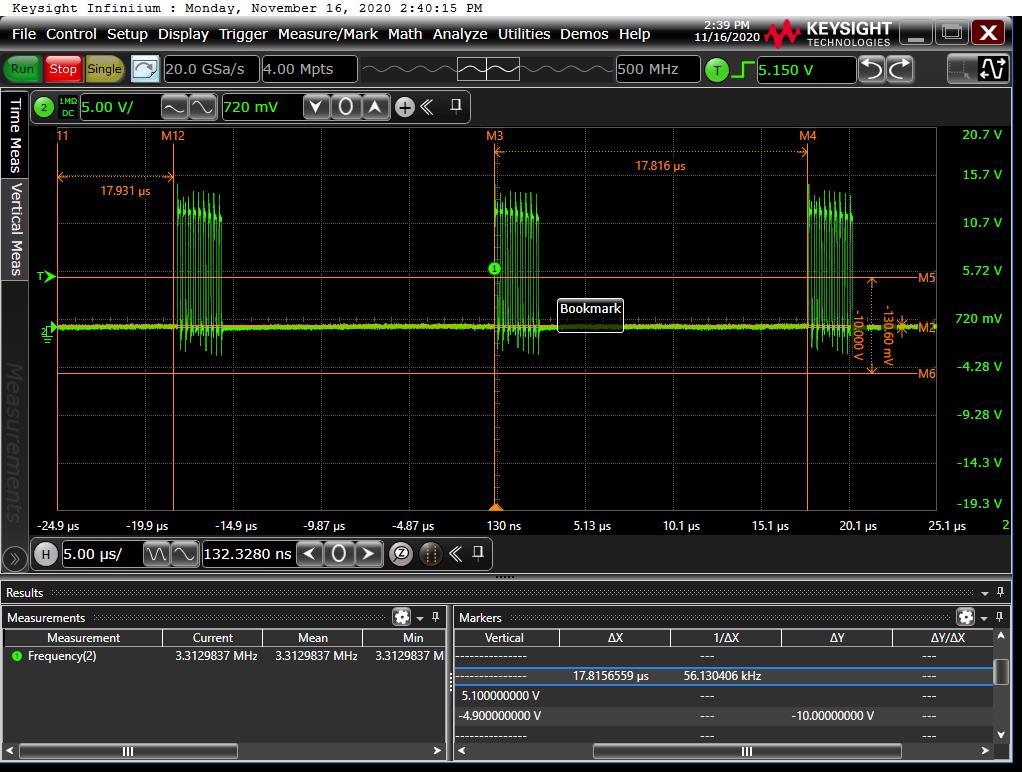Click the red Stop button
1022x772 pixels.
coord(63,69)
